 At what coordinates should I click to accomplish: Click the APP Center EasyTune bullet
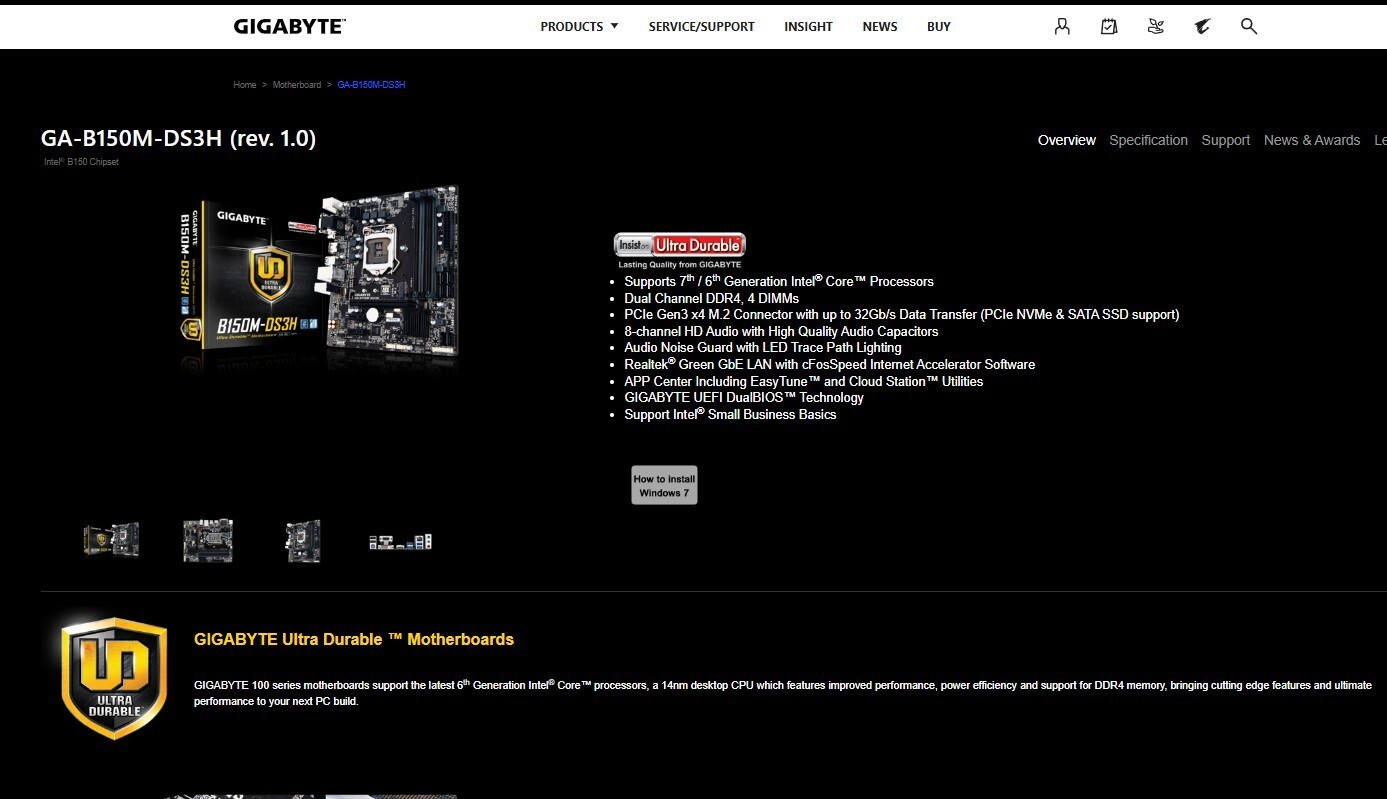(x=803, y=381)
